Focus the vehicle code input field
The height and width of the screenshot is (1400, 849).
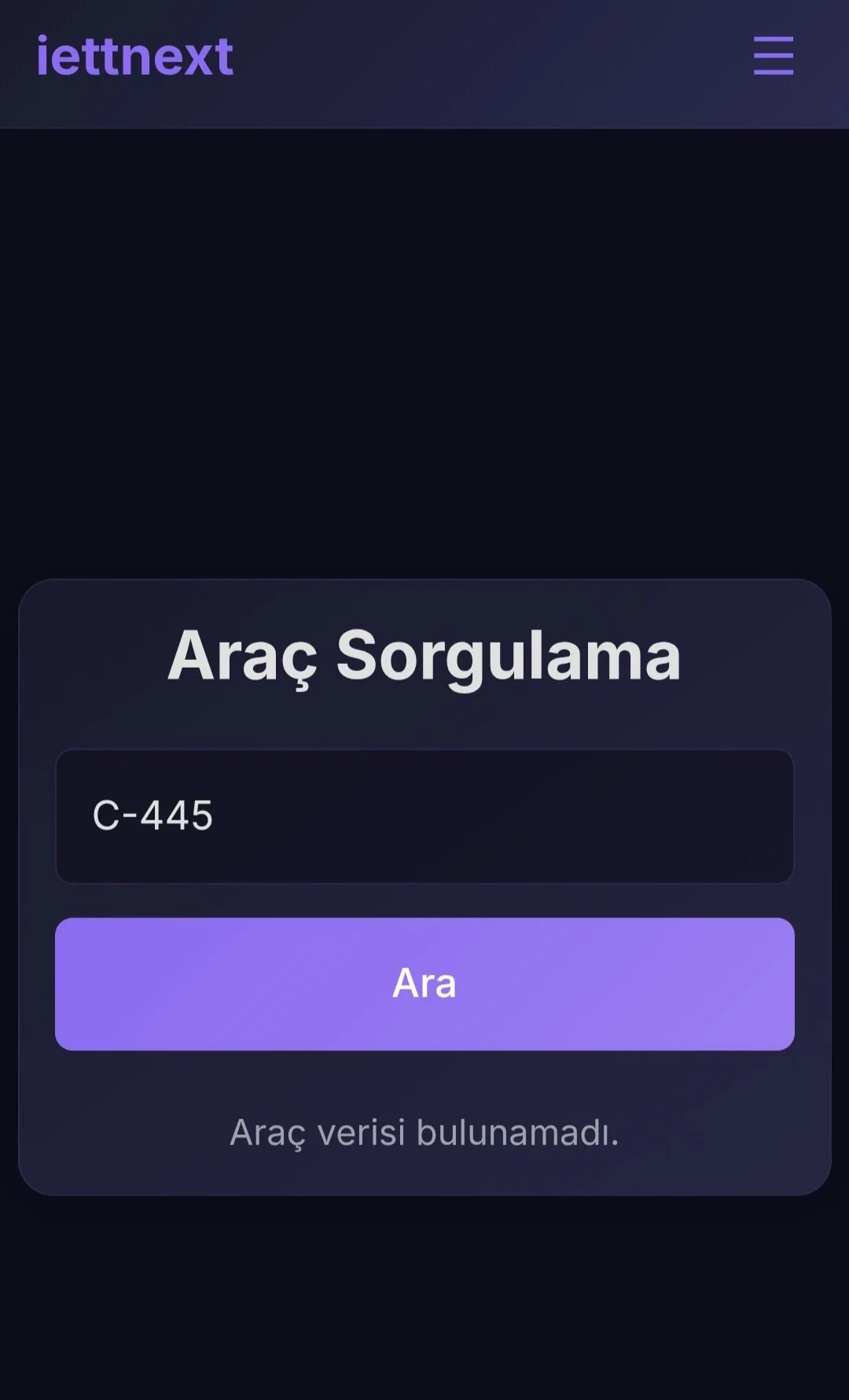[x=424, y=816]
